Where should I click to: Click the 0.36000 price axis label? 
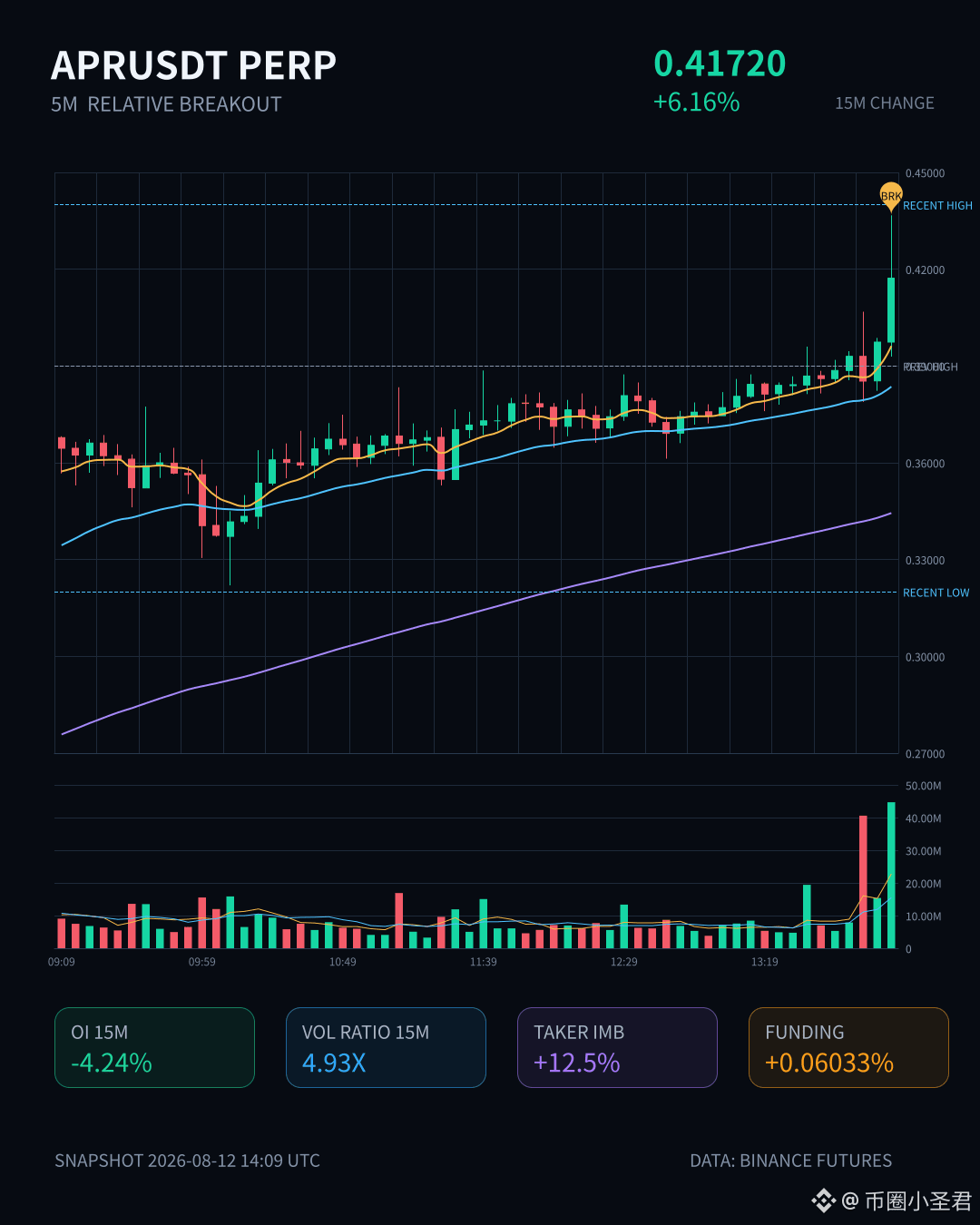coord(925,464)
